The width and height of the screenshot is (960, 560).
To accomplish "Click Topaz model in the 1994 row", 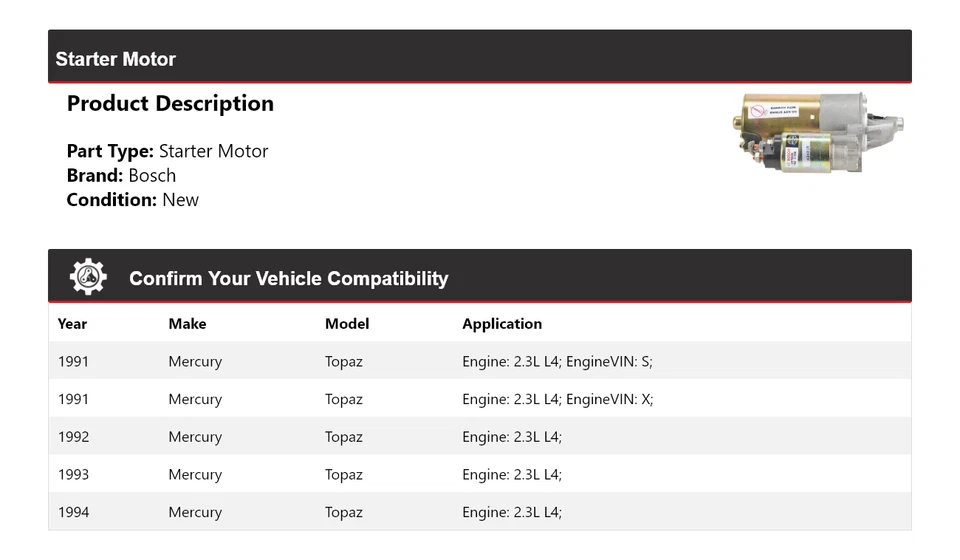I will (343, 512).
